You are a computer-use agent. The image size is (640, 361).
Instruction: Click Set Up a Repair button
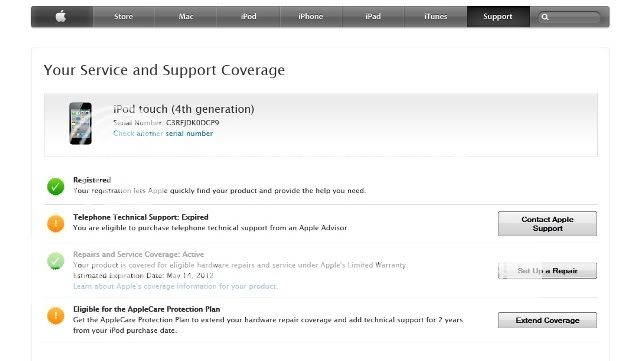pos(547,271)
